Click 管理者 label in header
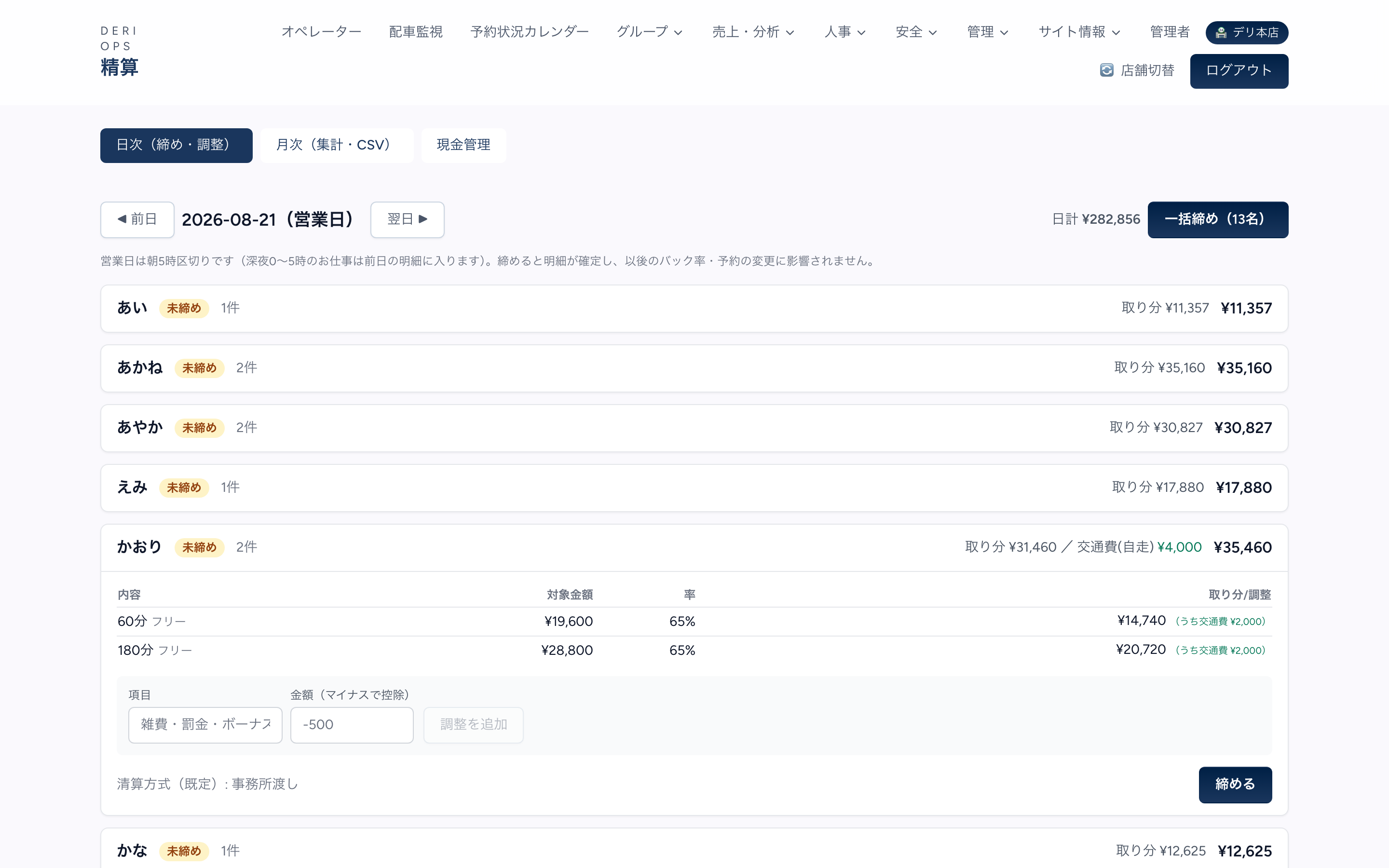The width and height of the screenshot is (1389, 868). point(1170,32)
